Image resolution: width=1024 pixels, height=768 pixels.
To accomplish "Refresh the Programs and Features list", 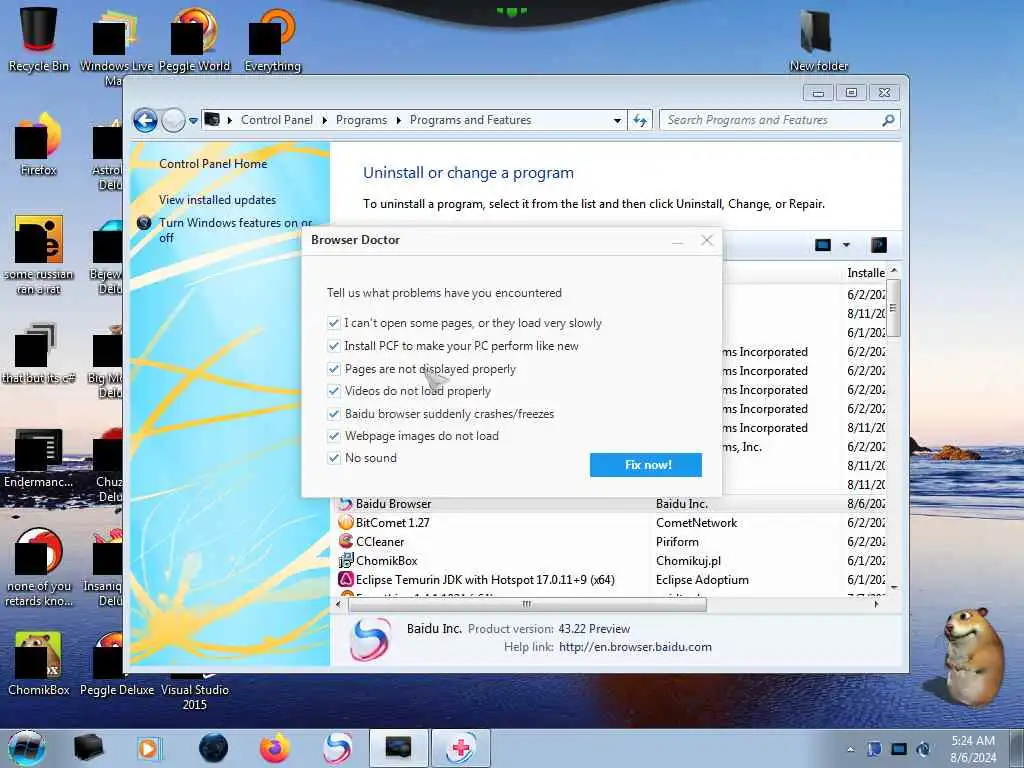I will click(x=640, y=120).
